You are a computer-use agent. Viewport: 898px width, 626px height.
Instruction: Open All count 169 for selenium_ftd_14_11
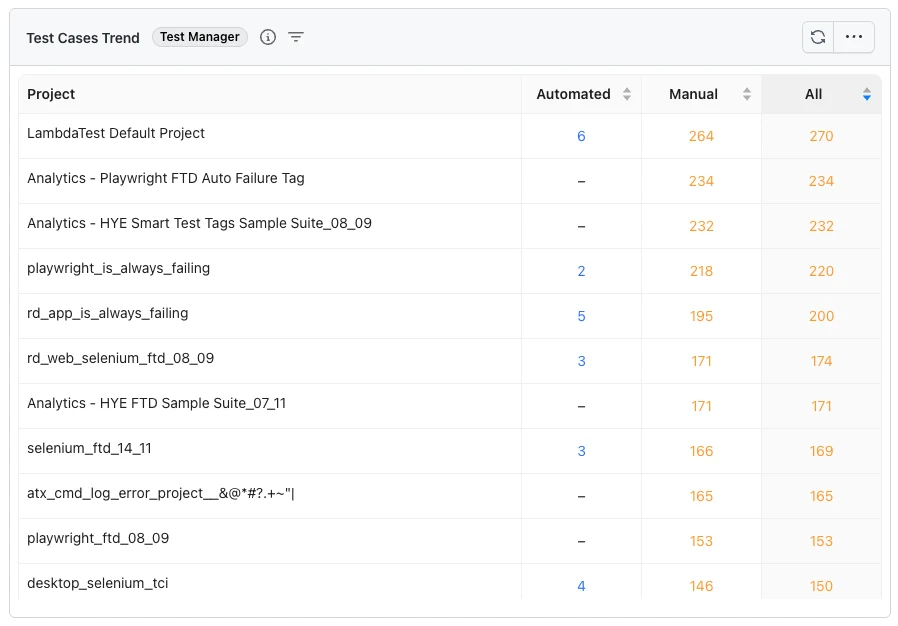[821, 451]
